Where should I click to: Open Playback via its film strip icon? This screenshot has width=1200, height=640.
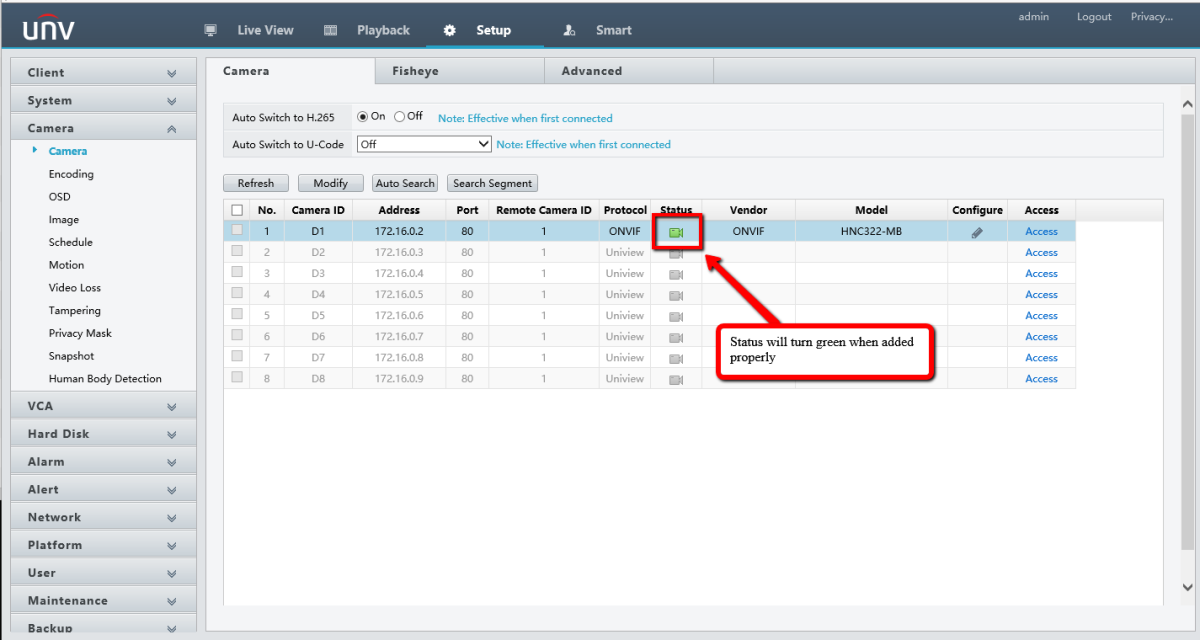330,30
